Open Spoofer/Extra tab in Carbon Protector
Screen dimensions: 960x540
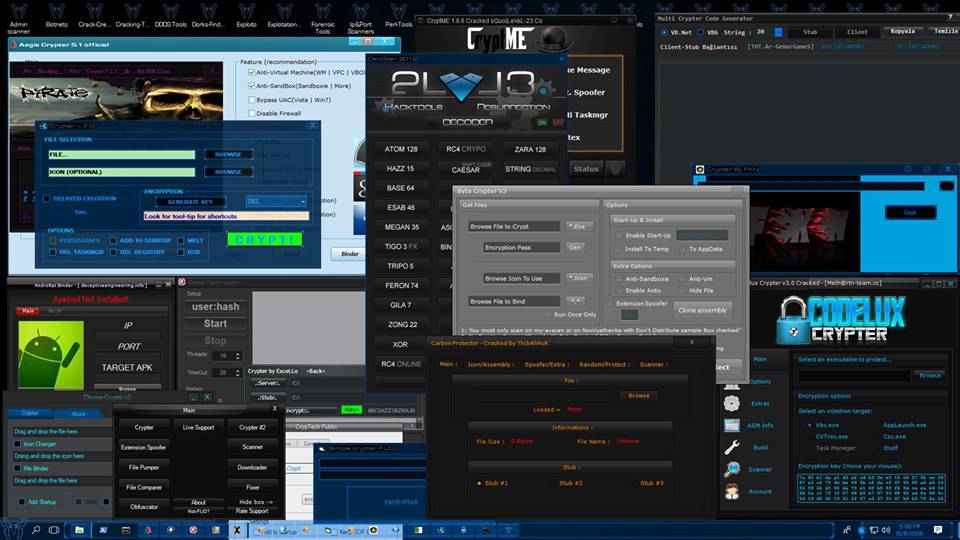point(546,365)
